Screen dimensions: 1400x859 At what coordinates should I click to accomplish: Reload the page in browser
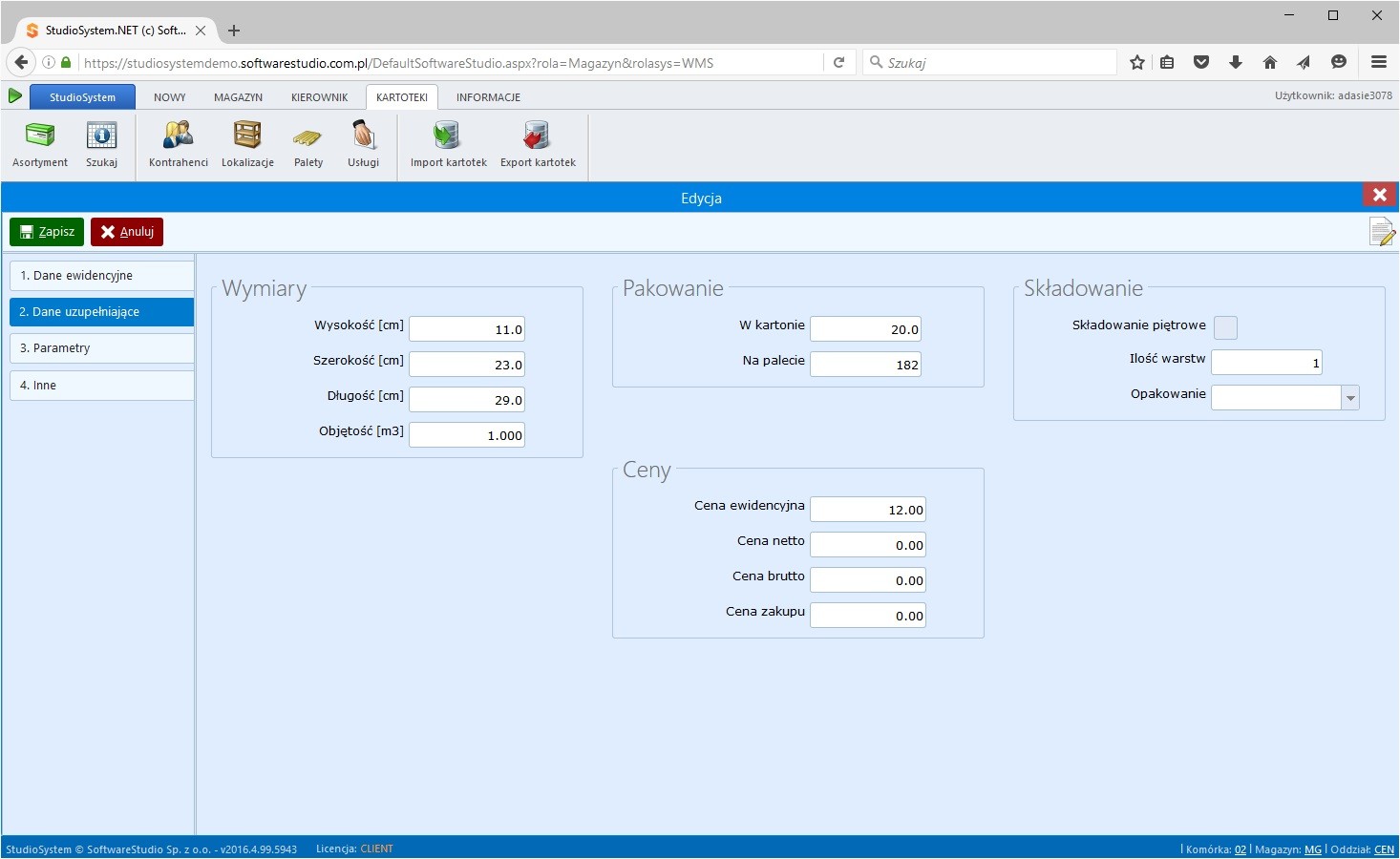(838, 62)
